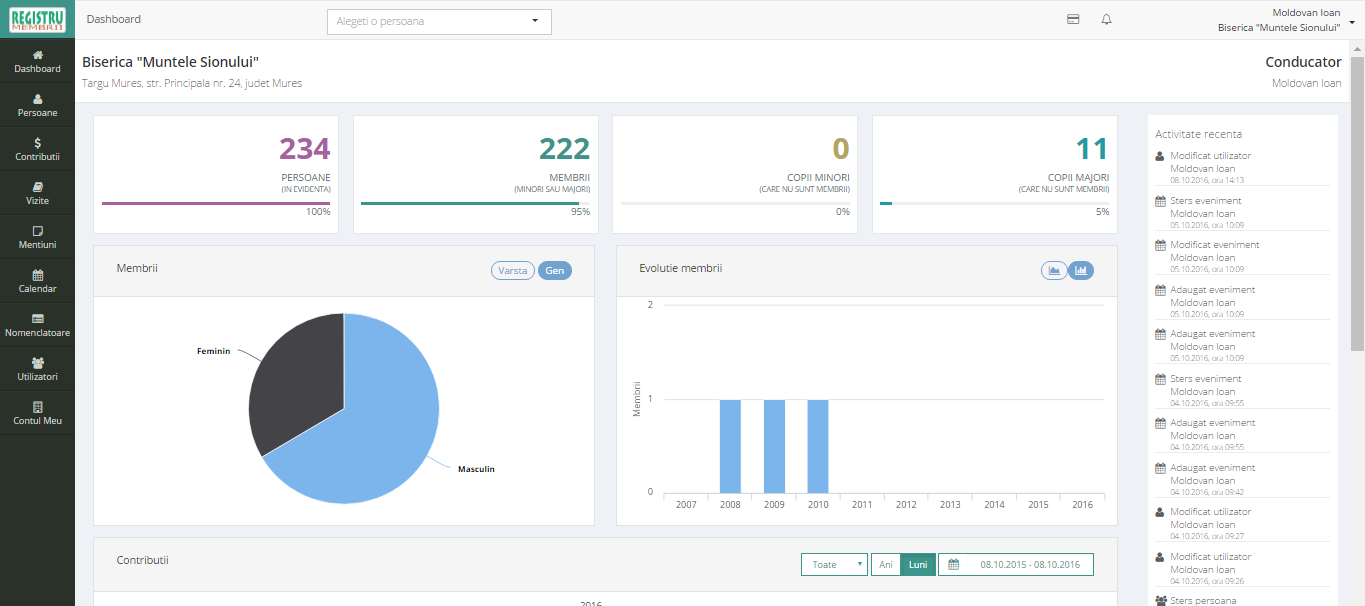Click the calendar icon in the date range field

(x=953, y=564)
